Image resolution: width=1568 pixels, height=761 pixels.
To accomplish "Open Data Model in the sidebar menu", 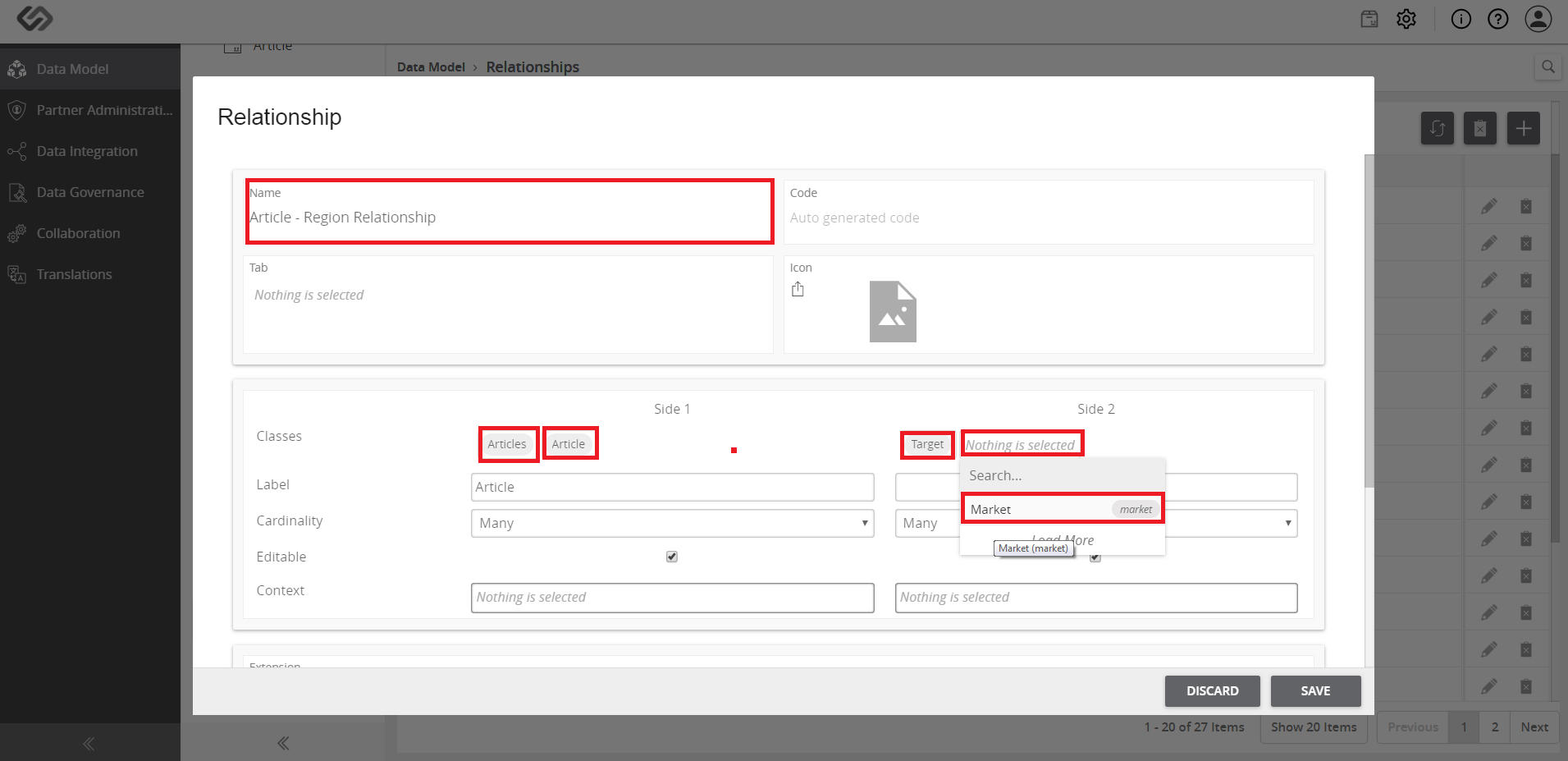I will [72, 69].
